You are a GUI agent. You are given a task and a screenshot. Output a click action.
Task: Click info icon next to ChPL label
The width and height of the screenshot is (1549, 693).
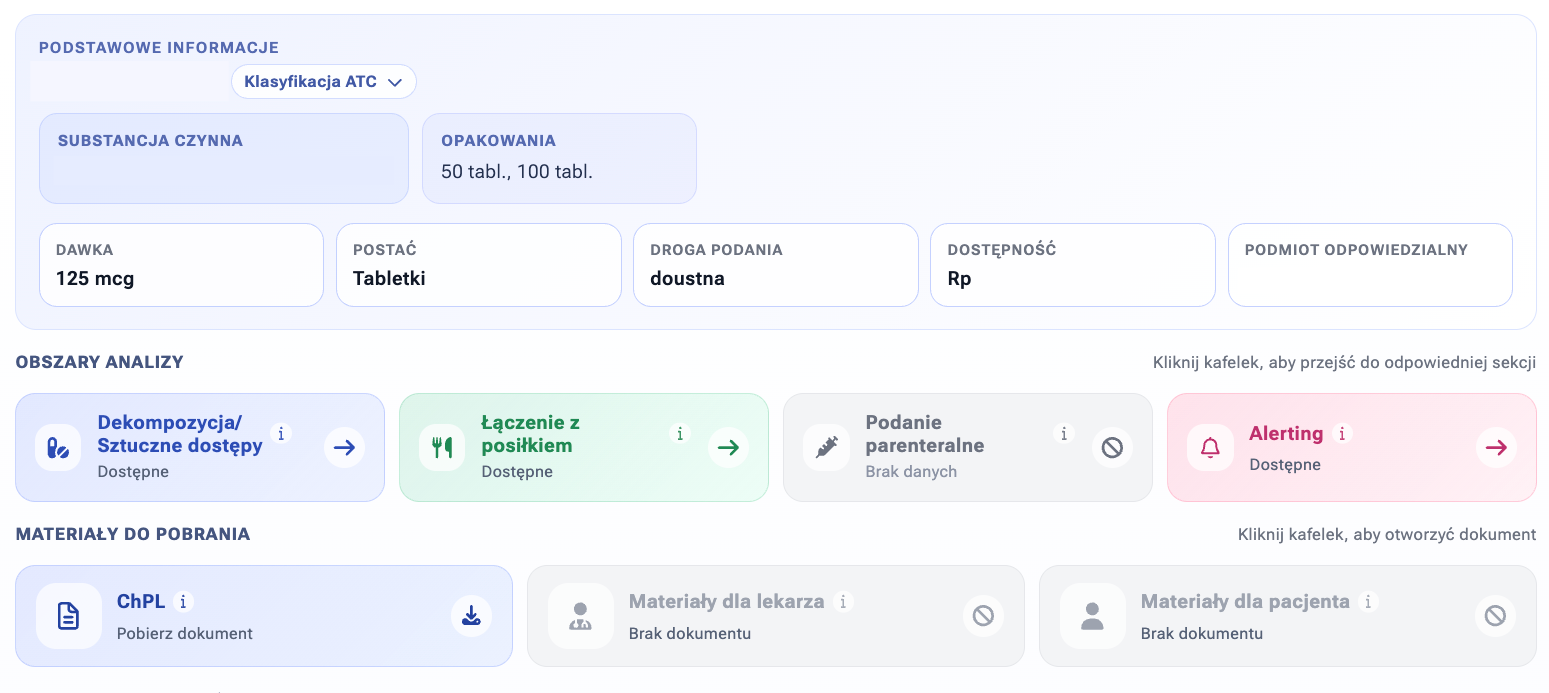pos(183,601)
